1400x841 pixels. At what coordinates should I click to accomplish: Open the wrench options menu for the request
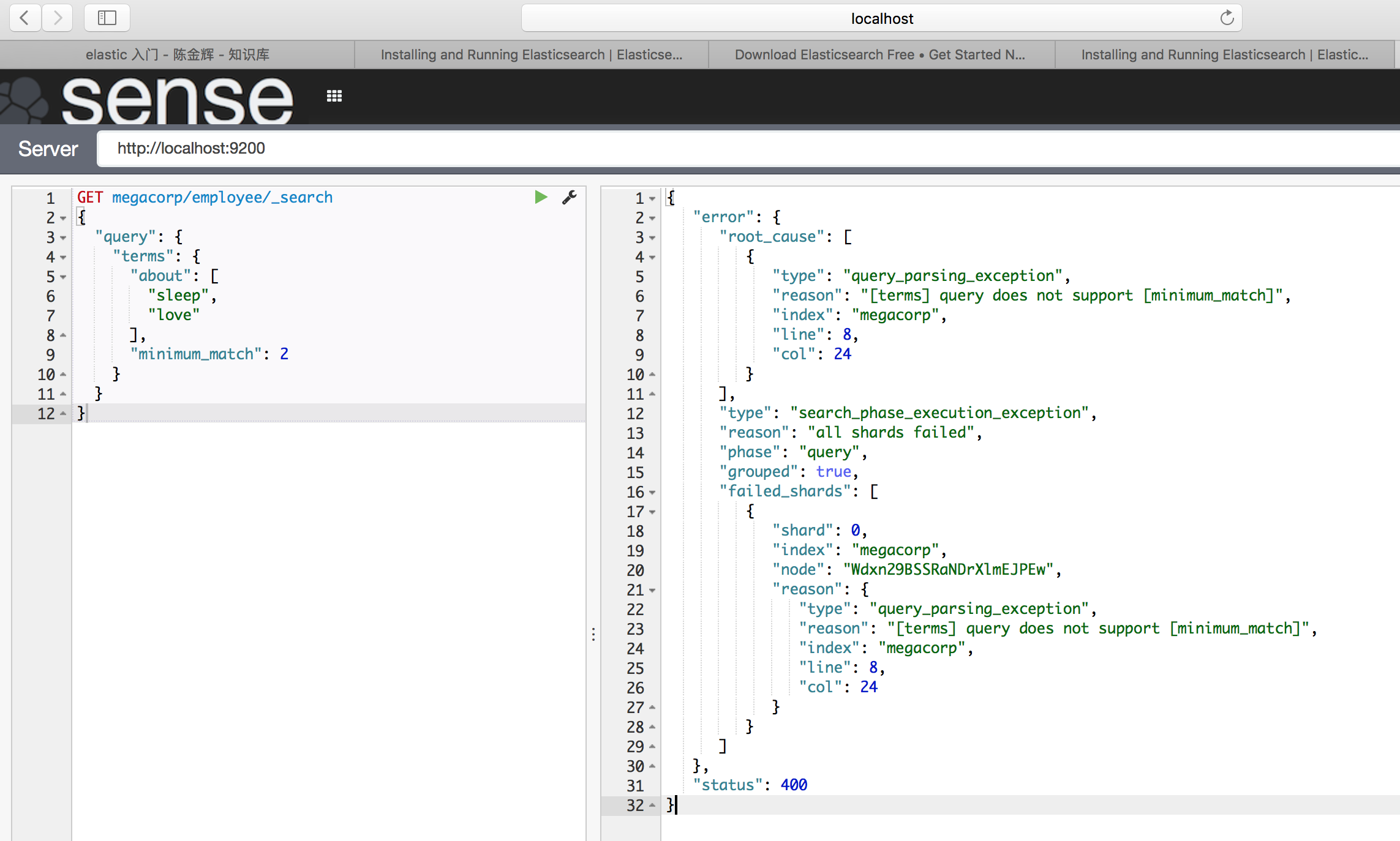coord(570,197)
